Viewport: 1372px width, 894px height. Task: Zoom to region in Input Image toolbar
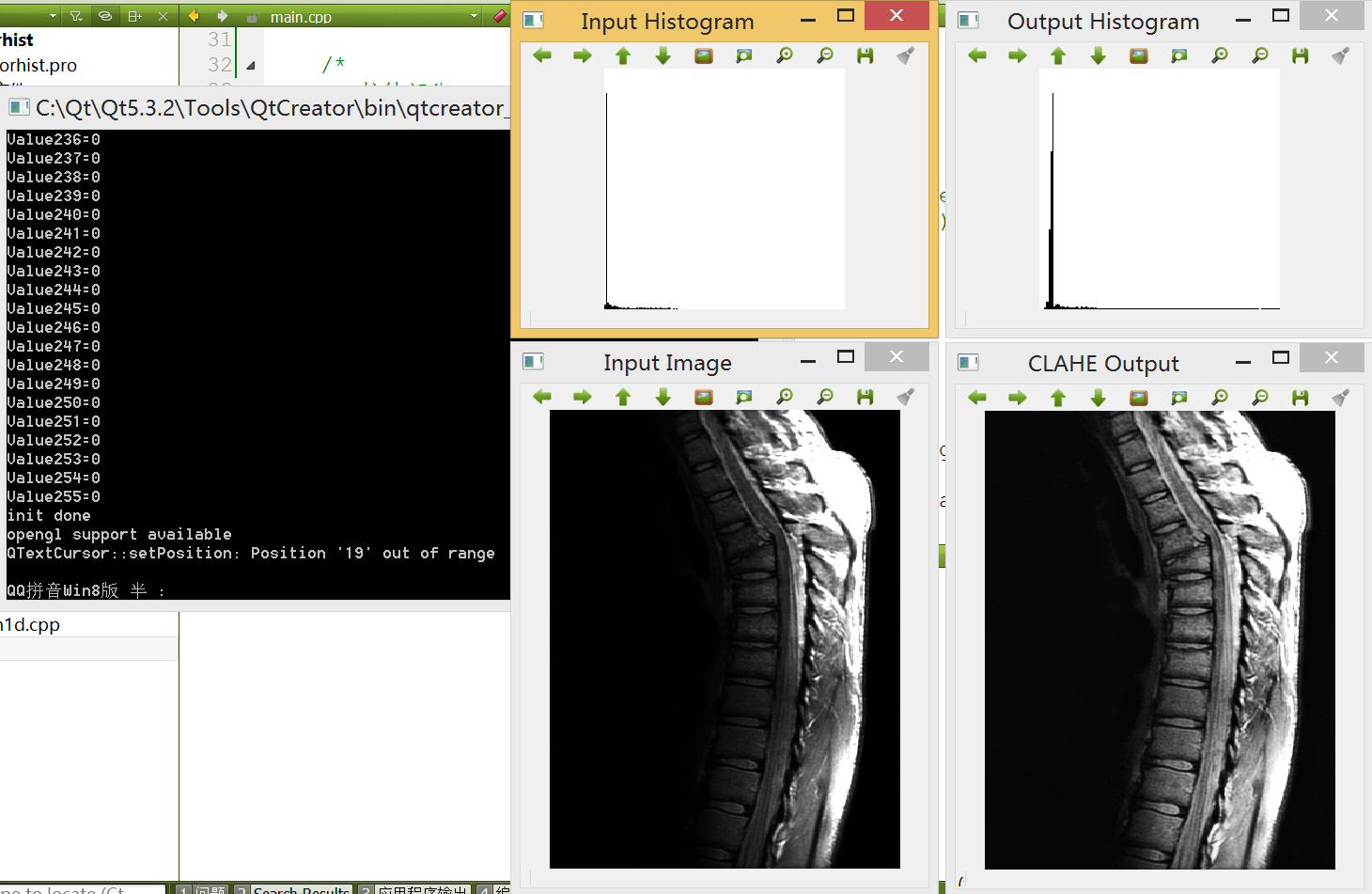click(744, 397)
